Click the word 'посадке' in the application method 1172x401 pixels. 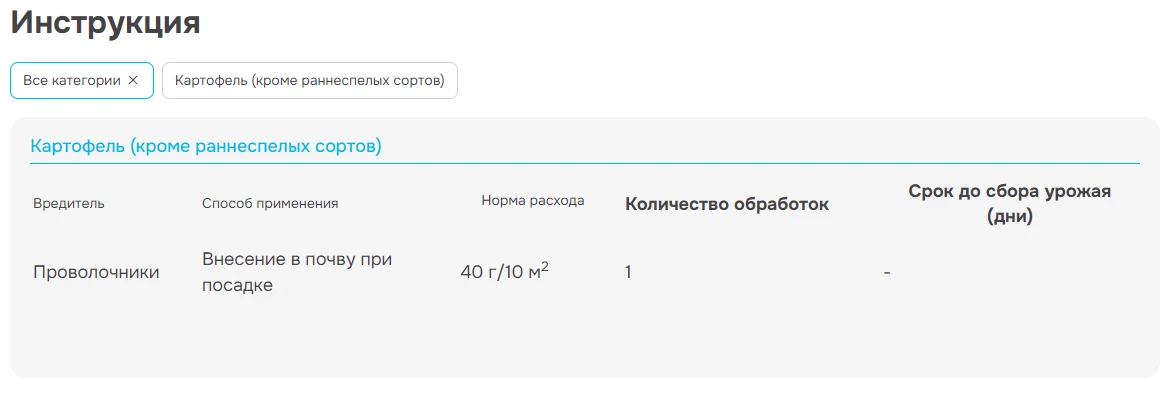coord(238,286)
